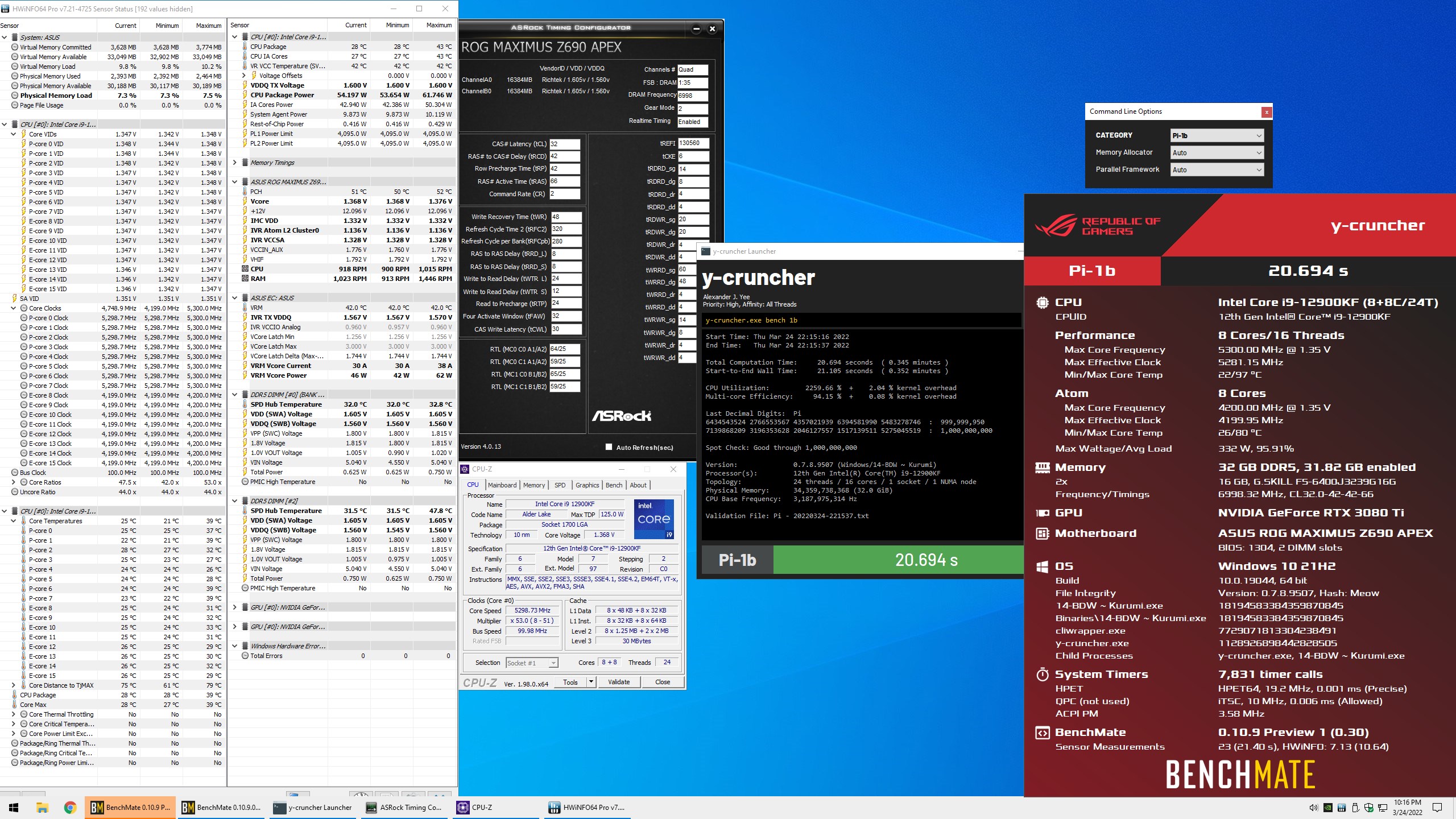This screenshot has height=819, width=1456.
Task: Collapse the ASUS EC: ASUS group
Action: click(x=235, y=298)
